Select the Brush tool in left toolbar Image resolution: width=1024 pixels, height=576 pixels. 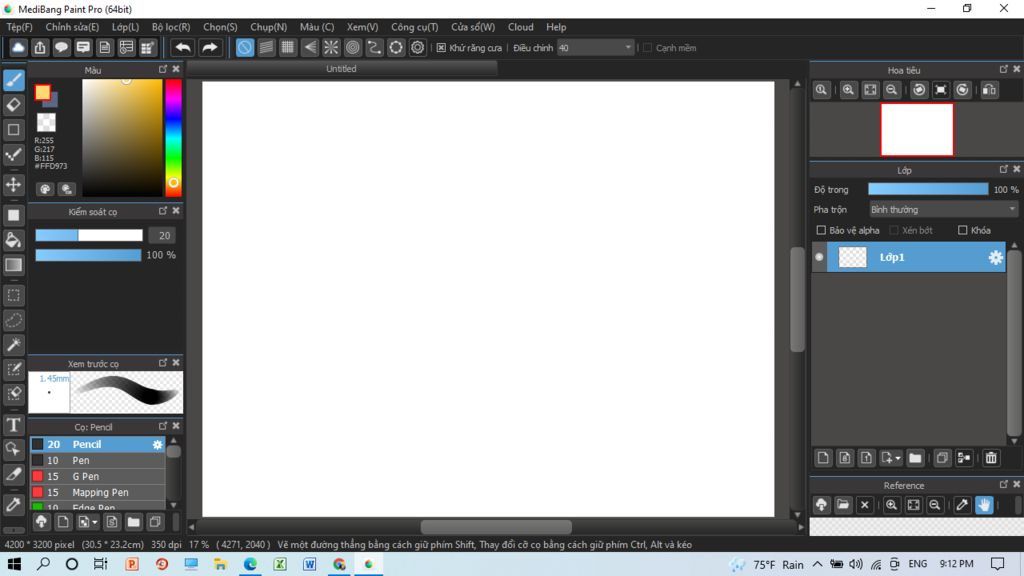[14, 80]
